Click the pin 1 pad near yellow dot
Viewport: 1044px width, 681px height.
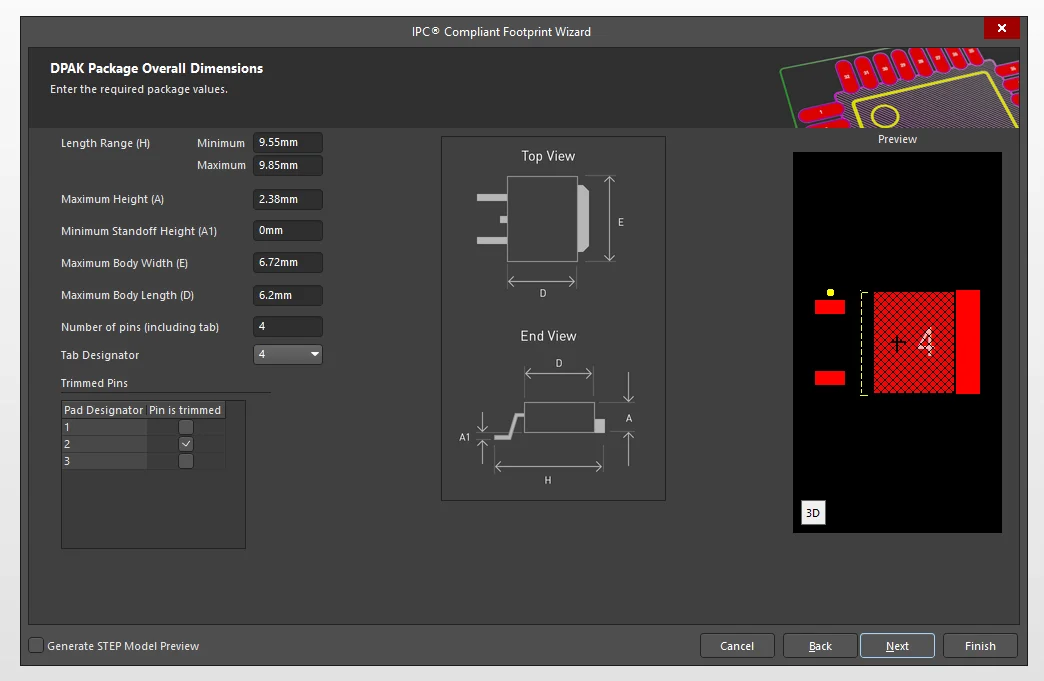tap(830, 307)
